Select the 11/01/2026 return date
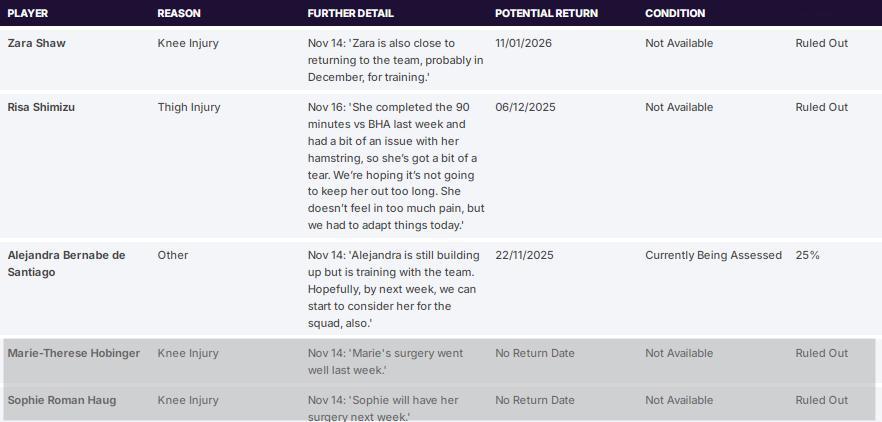The width and height of the screenshot is (882, 422). (x=523, y=43)
